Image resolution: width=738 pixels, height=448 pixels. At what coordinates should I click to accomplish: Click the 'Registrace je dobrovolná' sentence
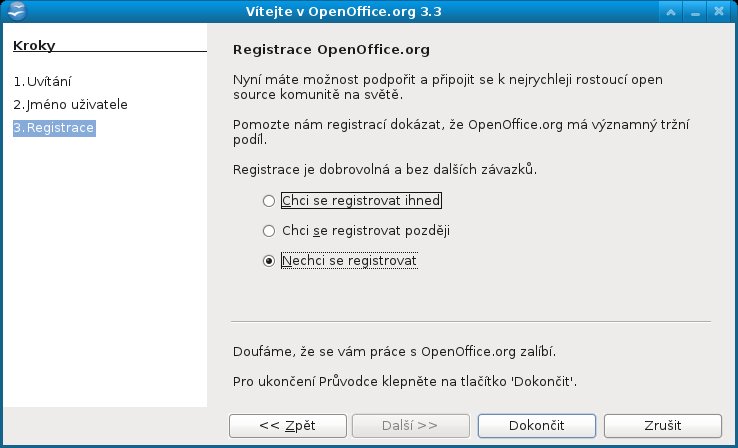pos(385,169)
